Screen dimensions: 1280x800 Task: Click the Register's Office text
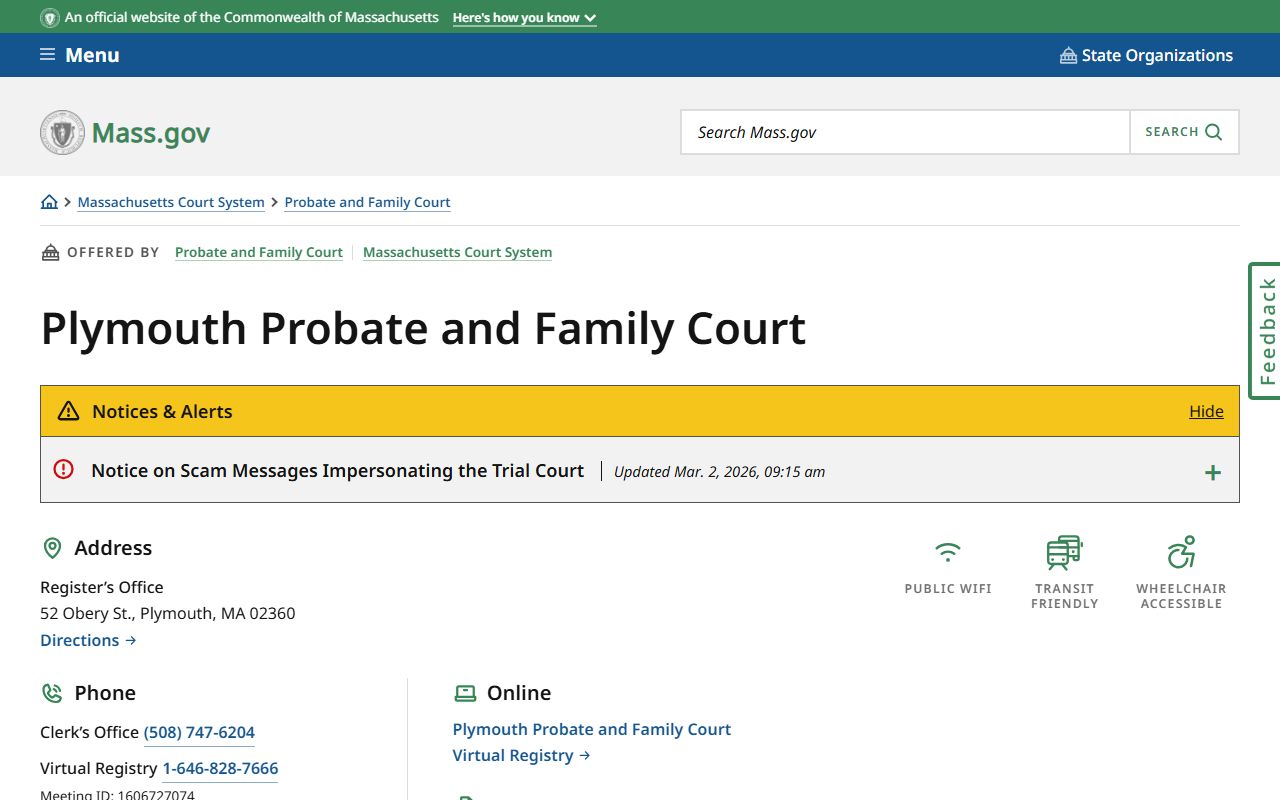point(102,587)
